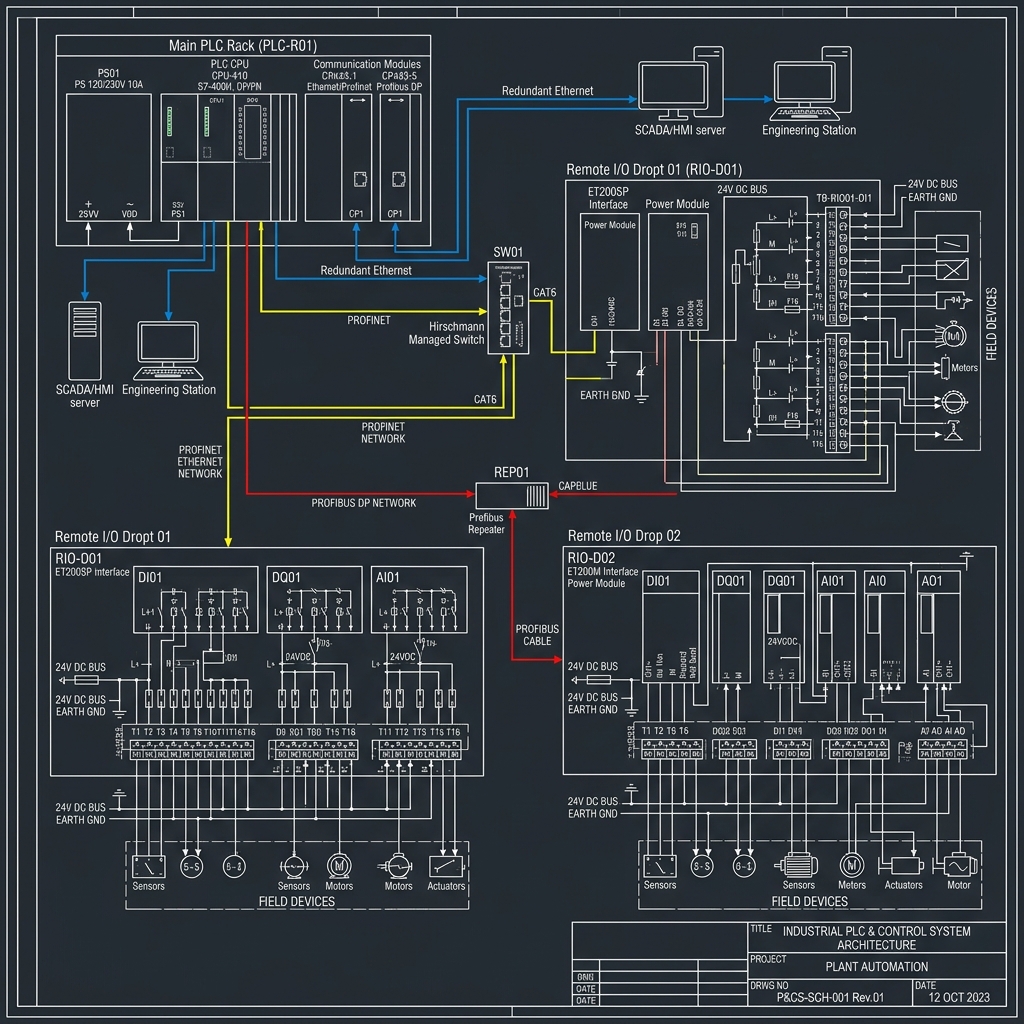Viewport: 1024px width, 1024px height.
Task: Click the 5-S circle symbol in lower-left field devices
Action: 191,867
